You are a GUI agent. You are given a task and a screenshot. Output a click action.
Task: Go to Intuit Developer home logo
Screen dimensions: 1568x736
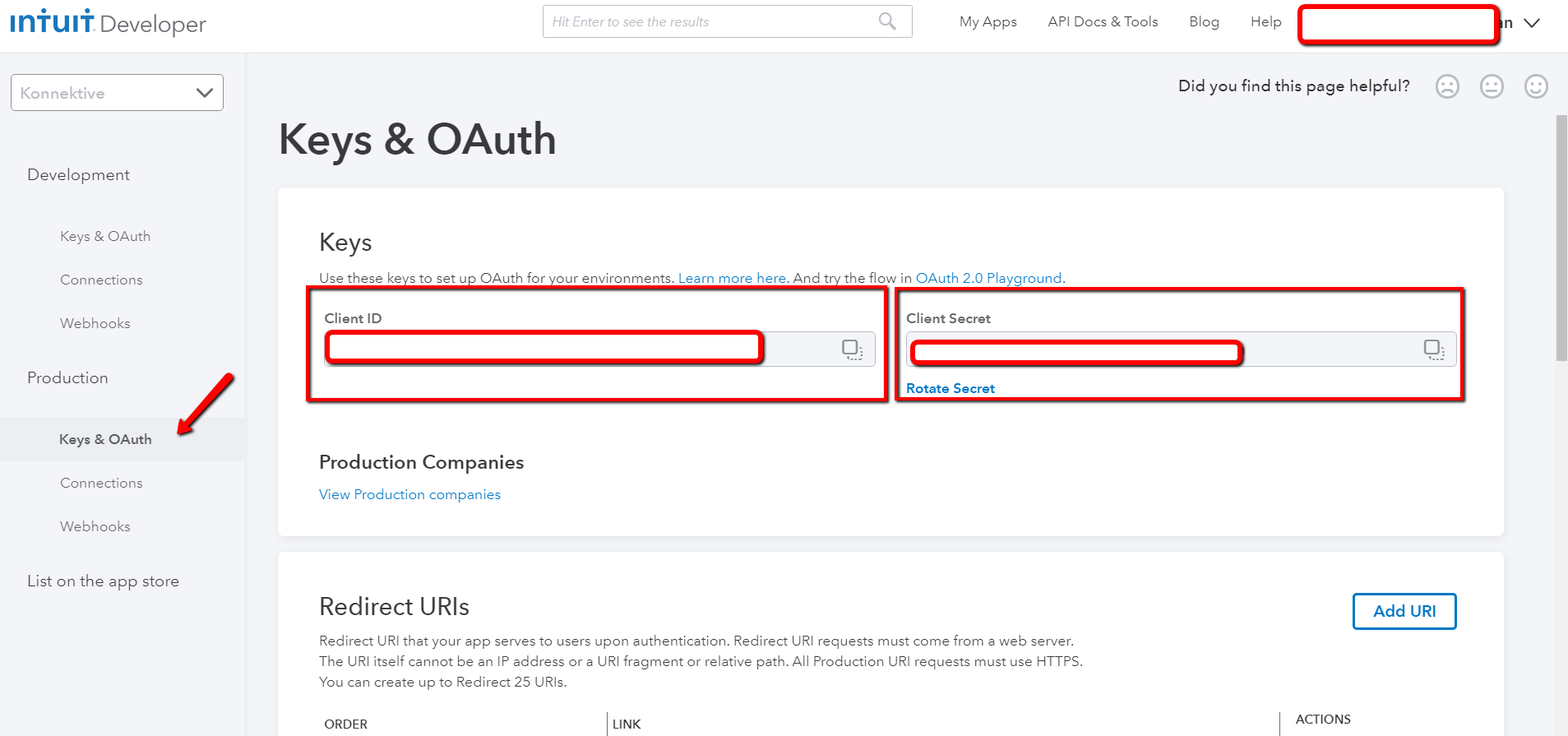pos(108,22)
